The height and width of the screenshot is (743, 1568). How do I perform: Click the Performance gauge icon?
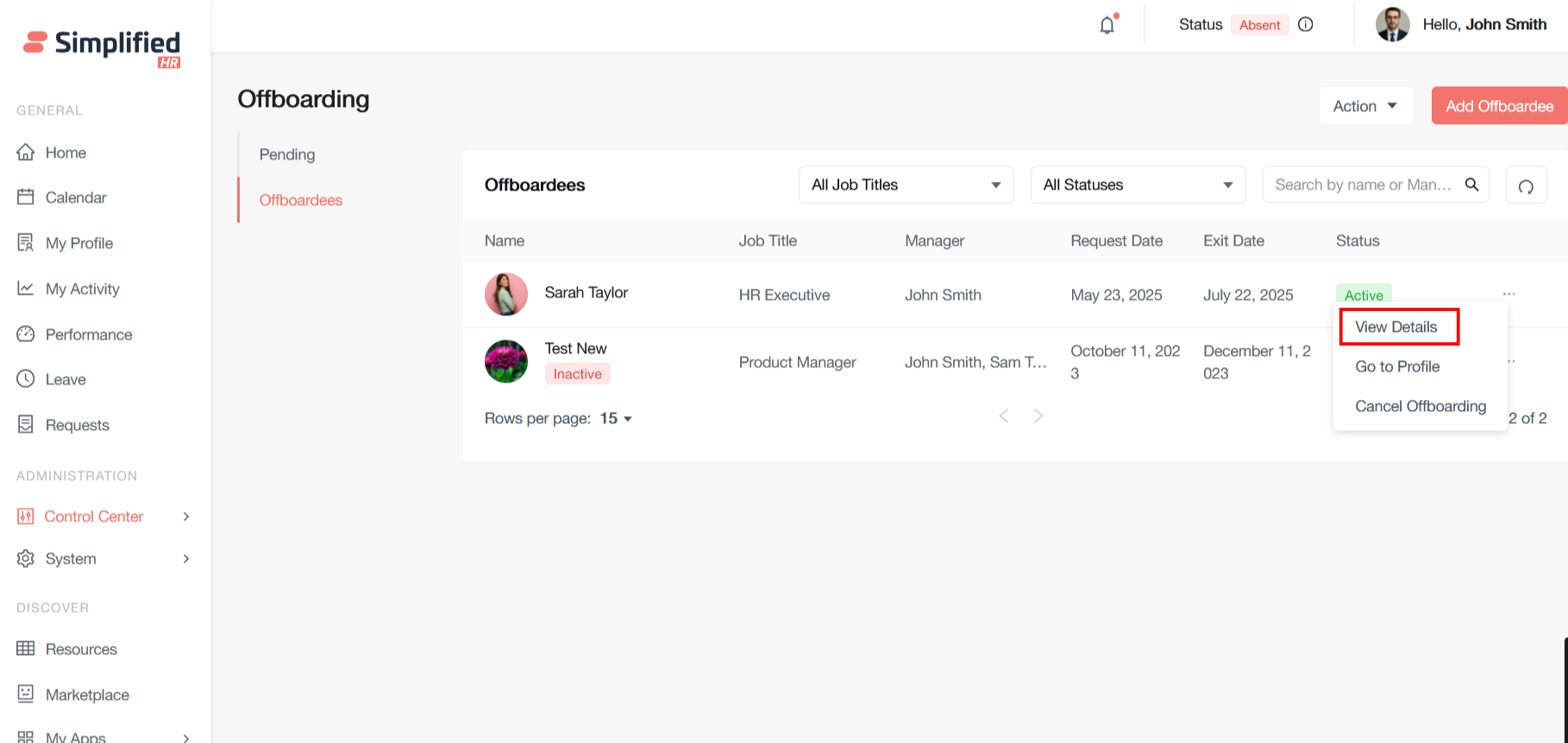click(x=26, y=334)
